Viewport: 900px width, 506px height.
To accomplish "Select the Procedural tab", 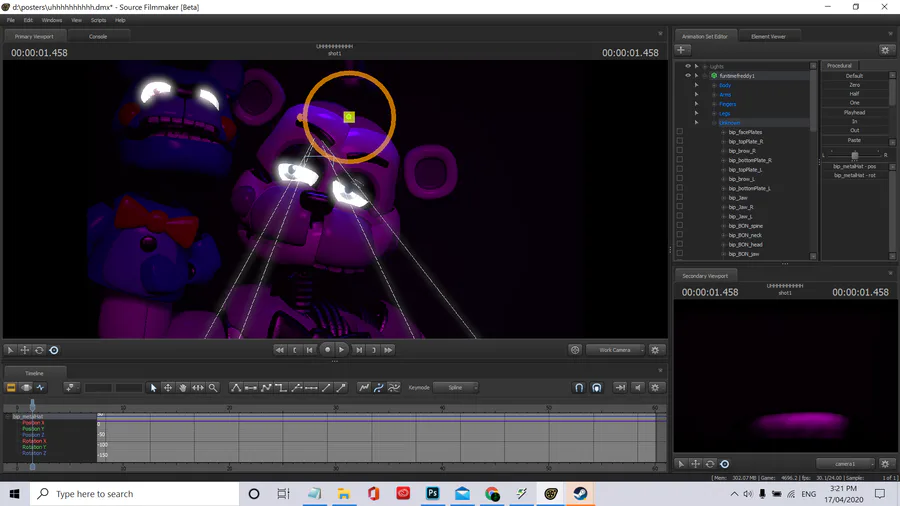I will (839, 65).
